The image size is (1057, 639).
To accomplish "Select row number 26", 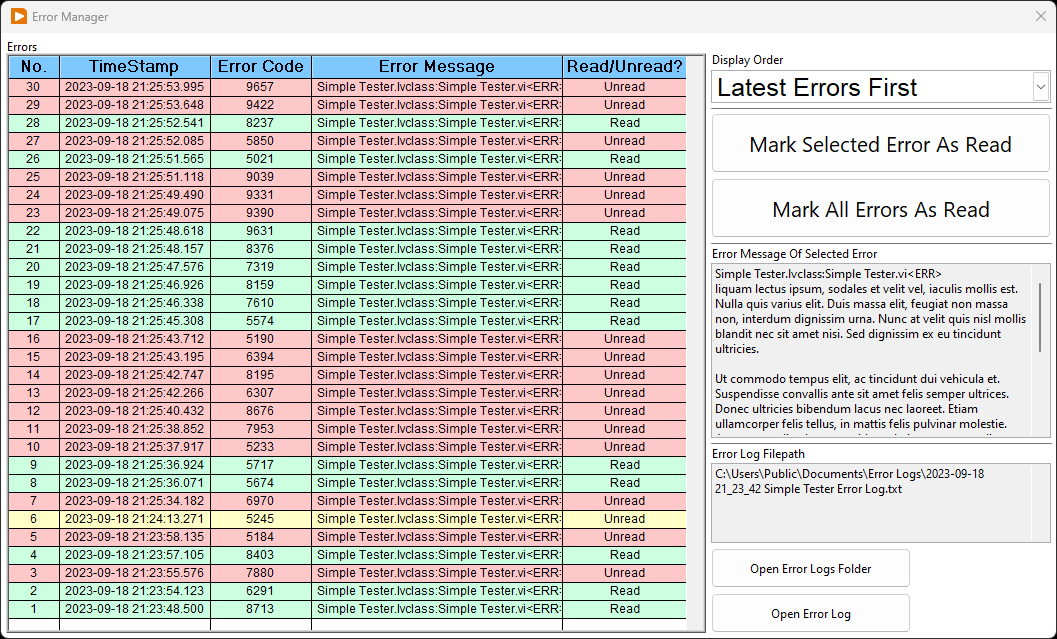I will [34, 159].
